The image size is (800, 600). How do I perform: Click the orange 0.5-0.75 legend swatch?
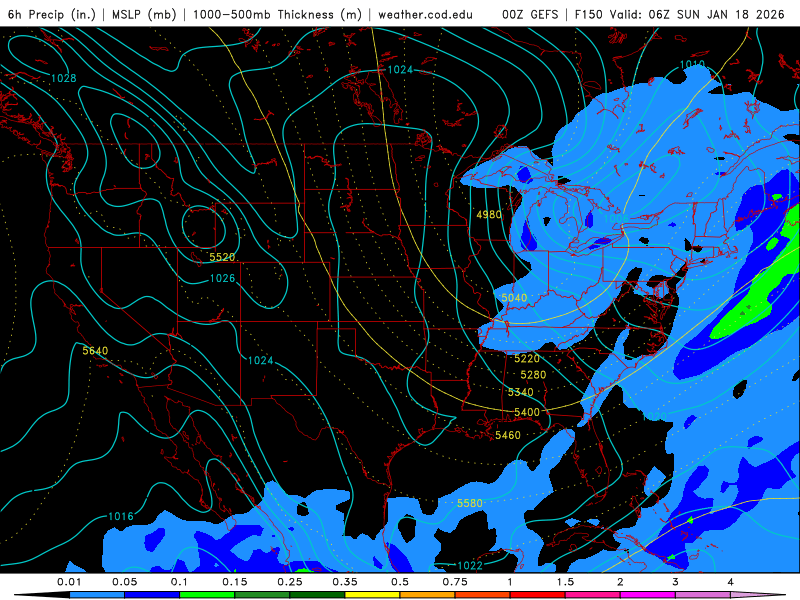[428, 595]
